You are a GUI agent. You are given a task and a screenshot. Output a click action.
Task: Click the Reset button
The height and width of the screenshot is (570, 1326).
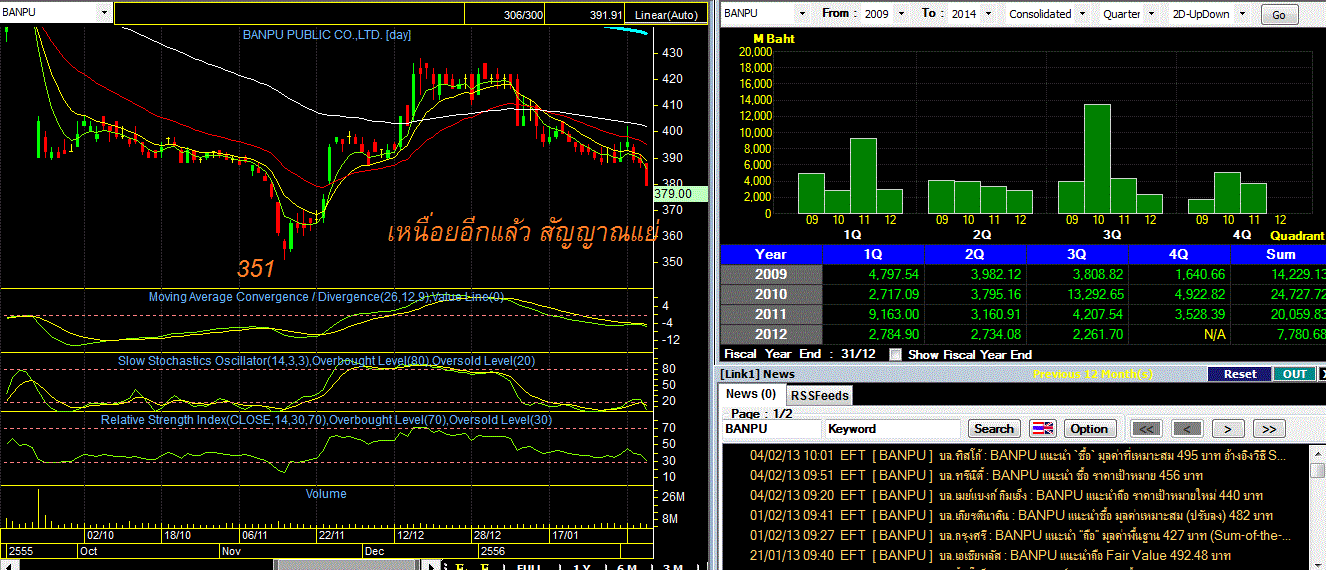1239,374
